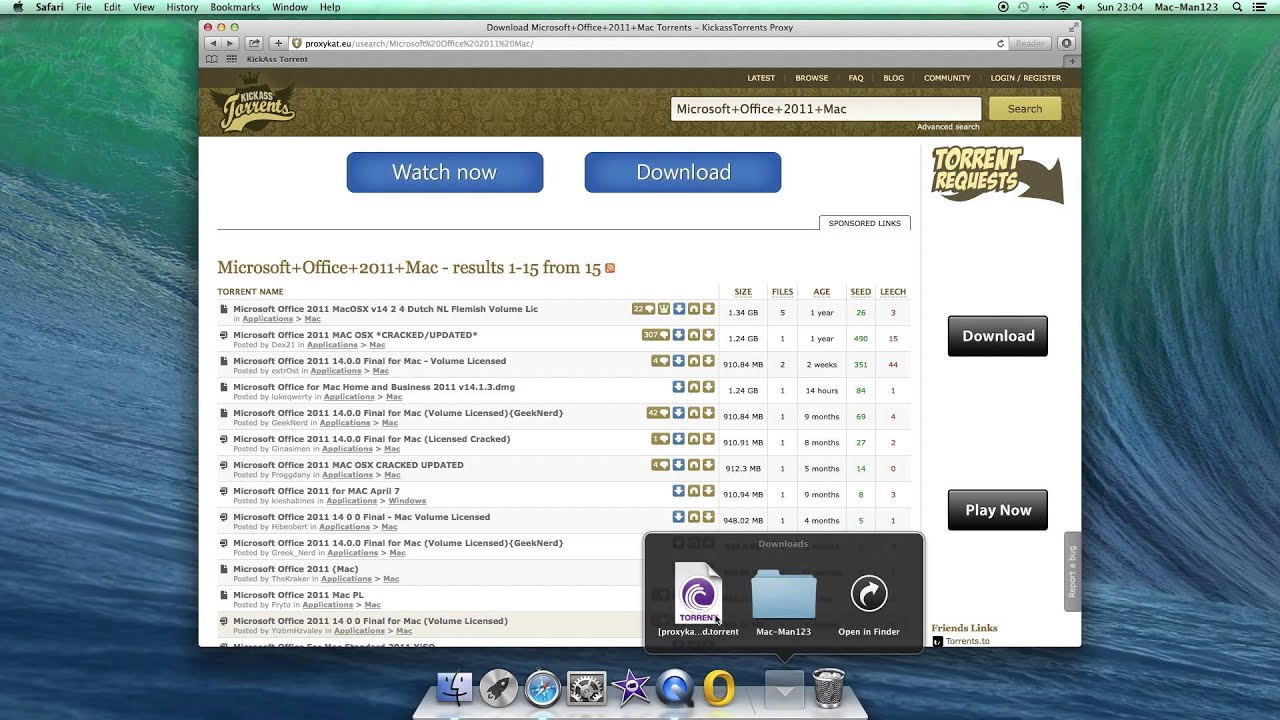Viewport: 1280px width, 720px height.
Task: Click KickAss Torrent bookmark in favorites bar
Action: coord(277,59)
